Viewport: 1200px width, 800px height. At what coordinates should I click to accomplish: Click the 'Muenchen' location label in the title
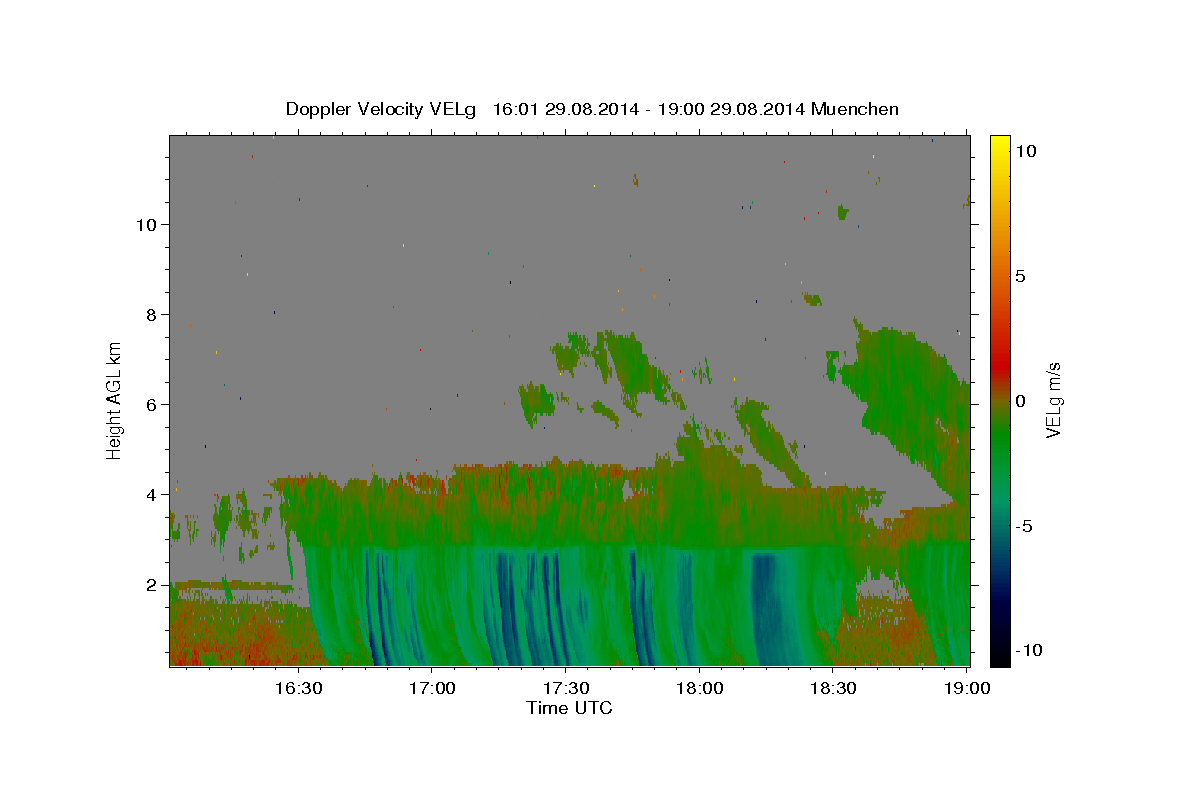pos(855,108)
